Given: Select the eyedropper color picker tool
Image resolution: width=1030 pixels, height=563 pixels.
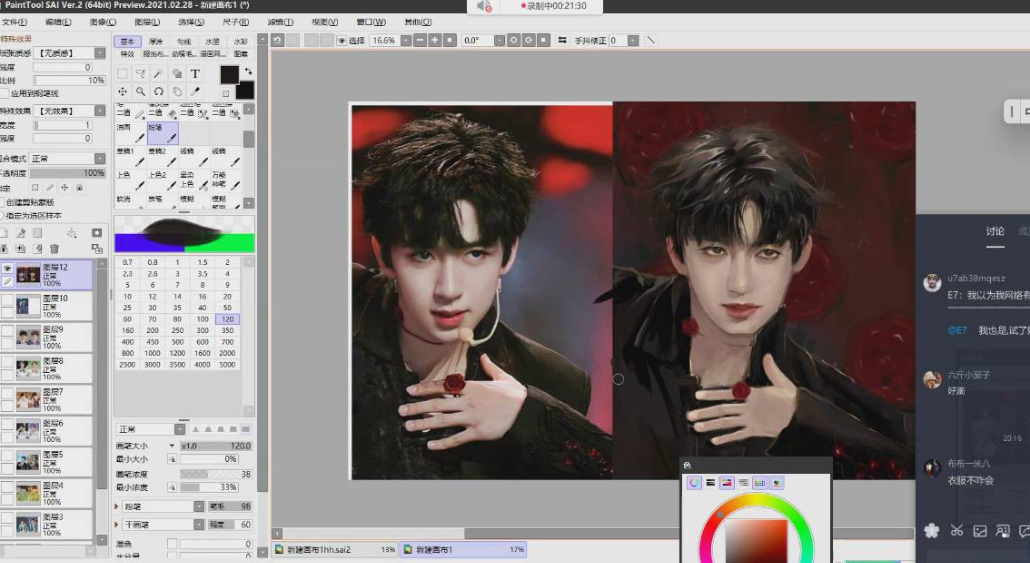Looking at the screenshot, I should [x=195, y=92].
